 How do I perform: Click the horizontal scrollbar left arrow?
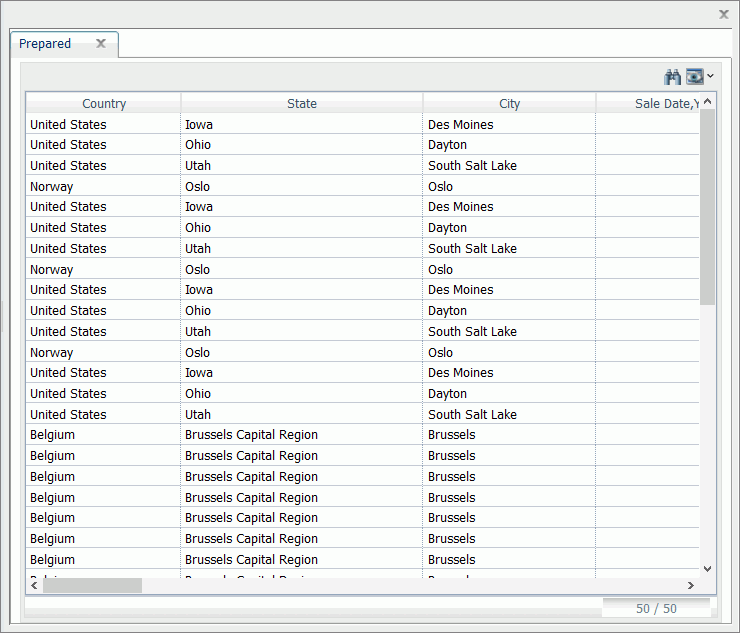[x=34, y=585]
